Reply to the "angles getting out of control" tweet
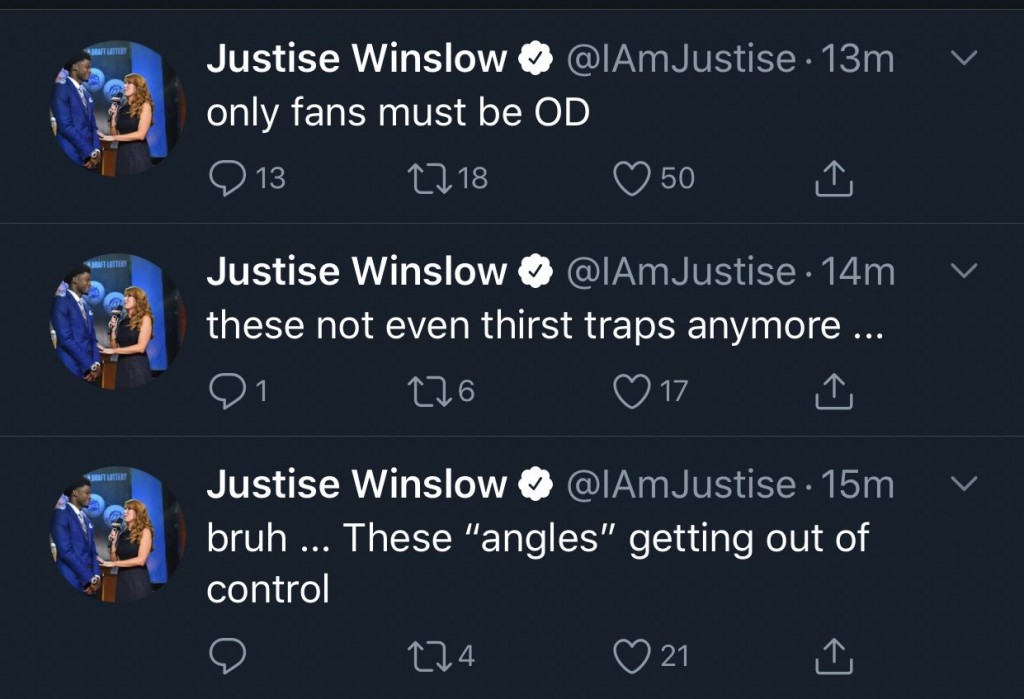This screenshot has height=699, width=1024. click(227, 656)
